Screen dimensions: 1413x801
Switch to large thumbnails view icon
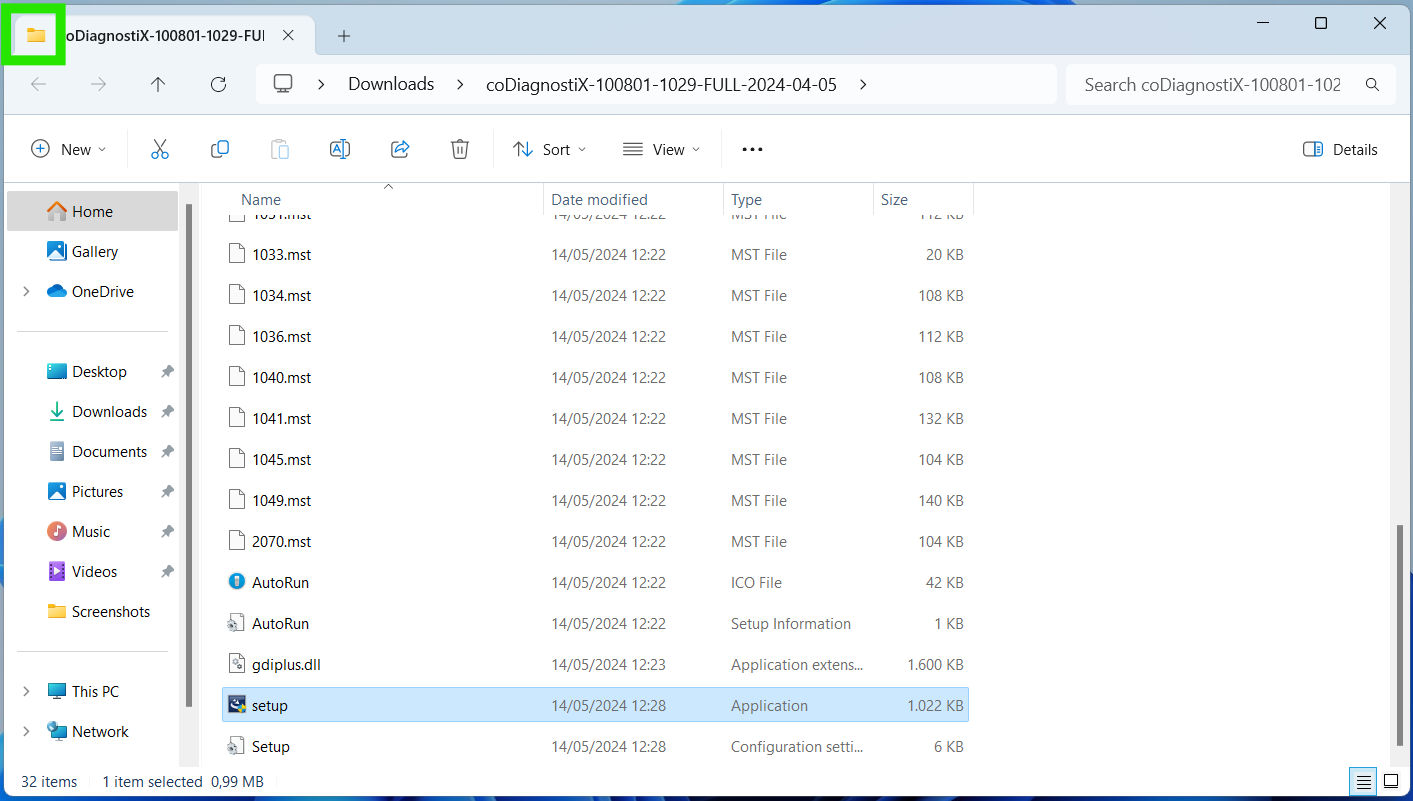(1391, 781)
